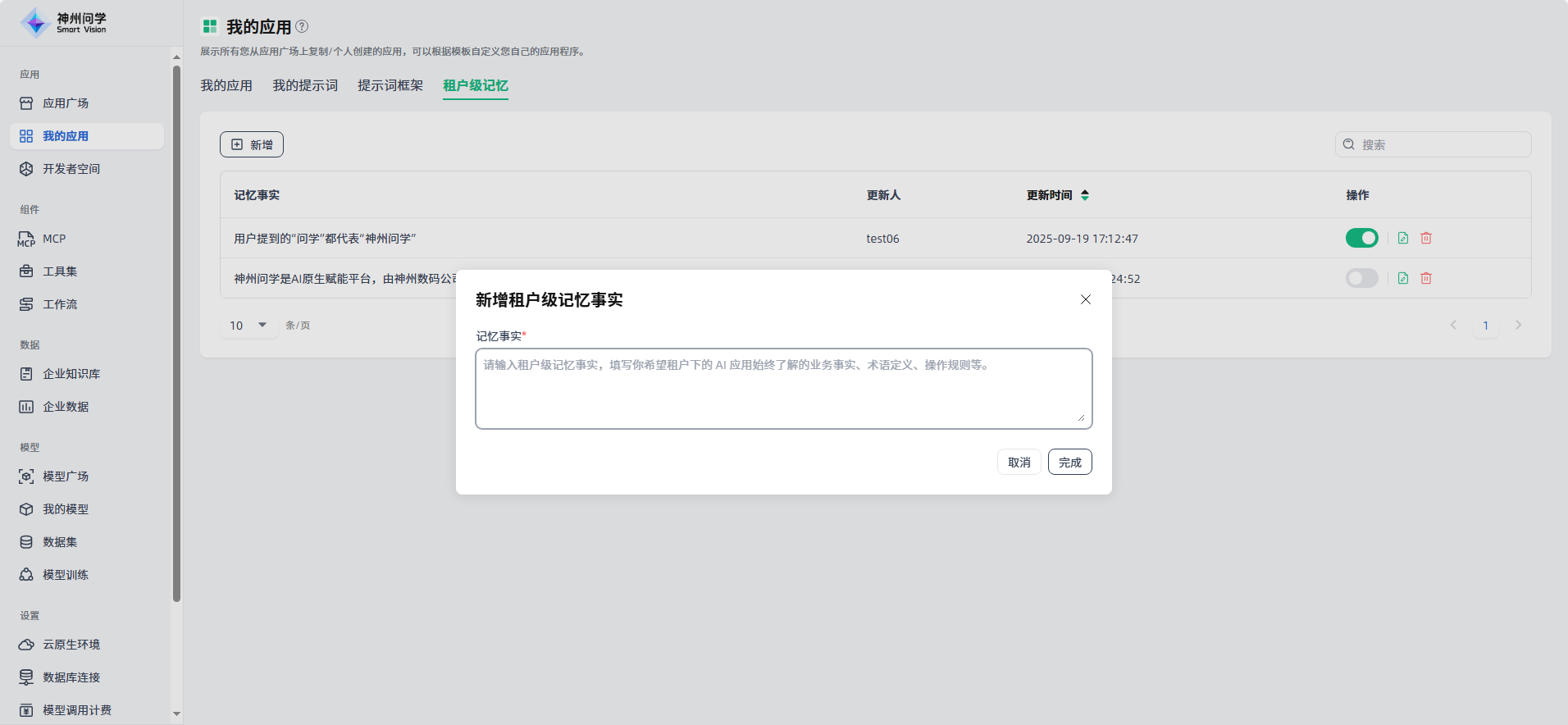The image size is (1568, 725).
Task: Close the 新增租户级记忆事实 dialog
Action: [1086, 299]
